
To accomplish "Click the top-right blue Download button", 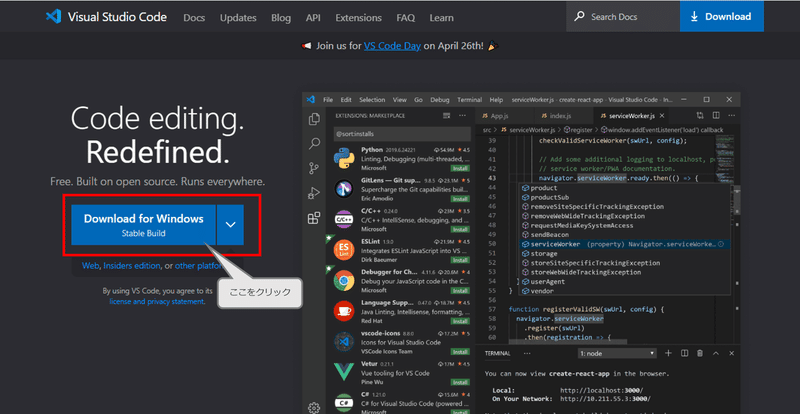I will tap(721, 17).
